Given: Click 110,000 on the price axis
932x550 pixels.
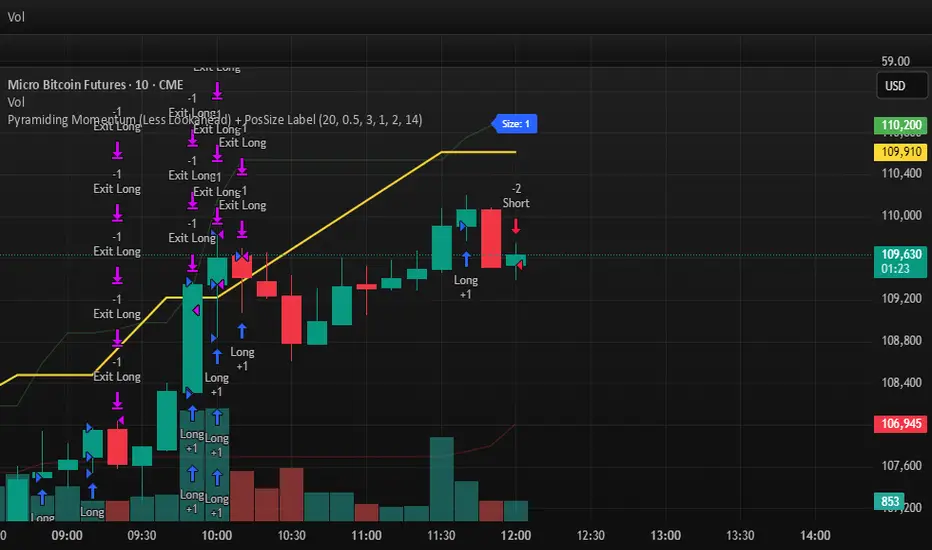Looking at the screenshot, I should click(901, 215).
